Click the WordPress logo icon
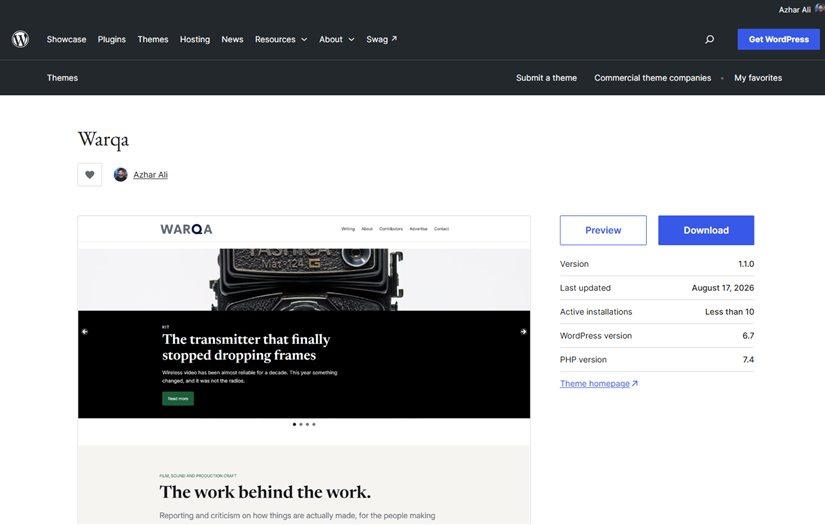The image size is (825, 525). click(x=21, y=39)
